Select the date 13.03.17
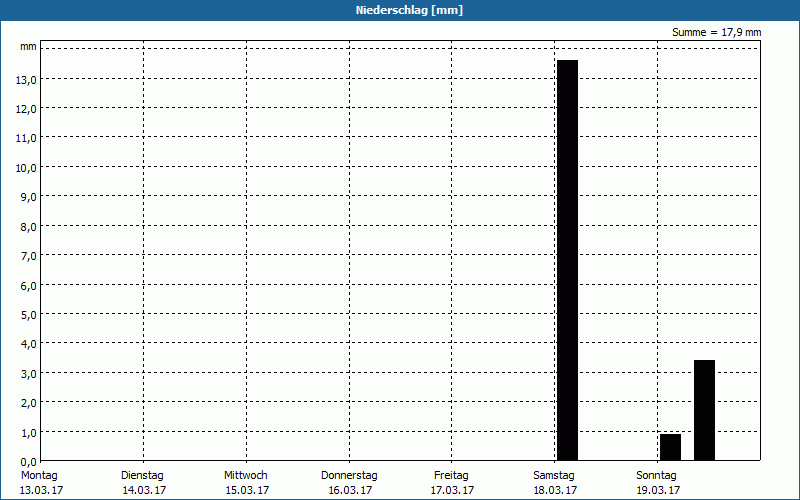The width and height of the screenshot is (800, 500). pos(41,490)
